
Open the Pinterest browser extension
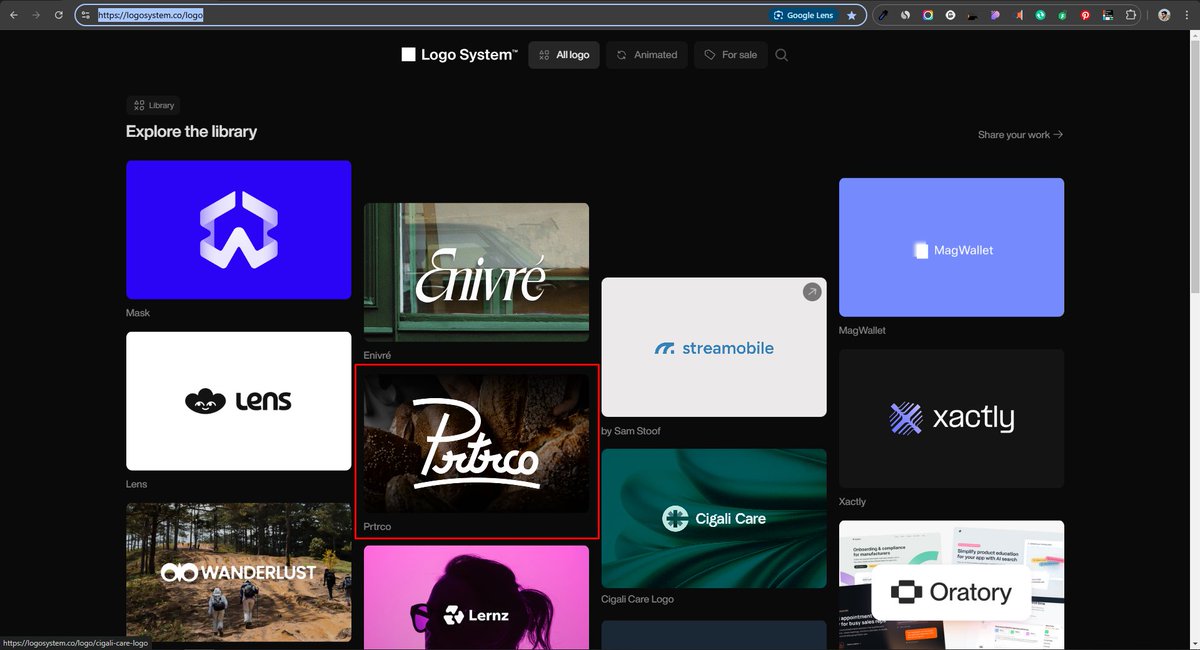pos(1086,15)
